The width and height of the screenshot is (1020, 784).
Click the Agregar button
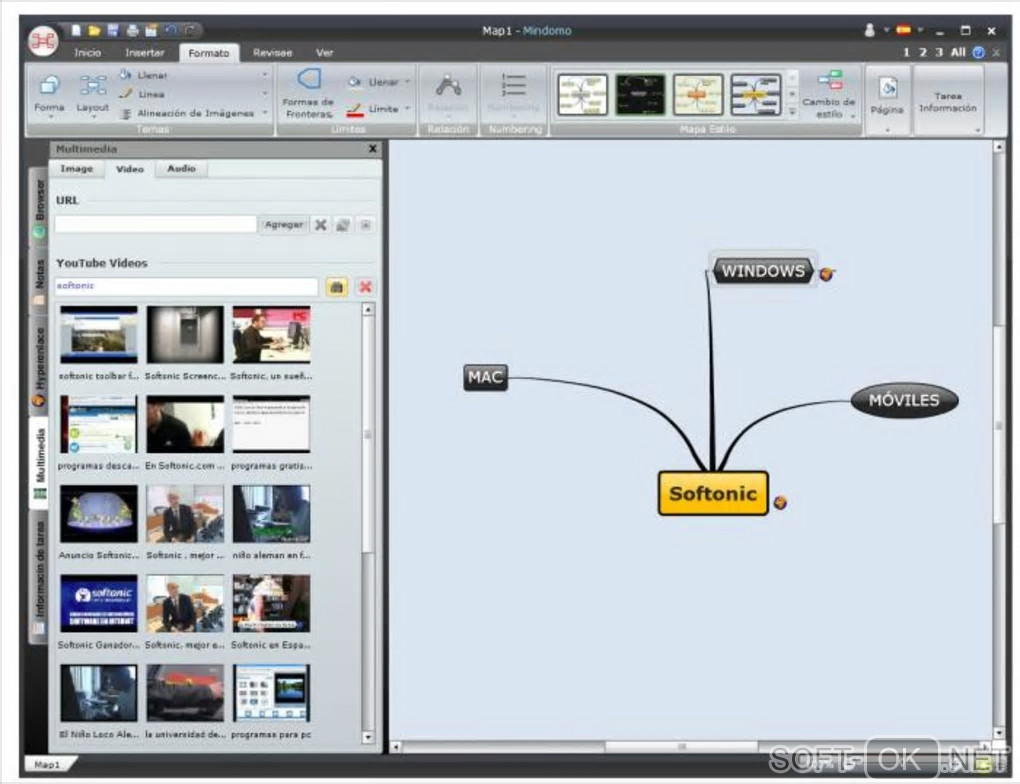[284, 225]
